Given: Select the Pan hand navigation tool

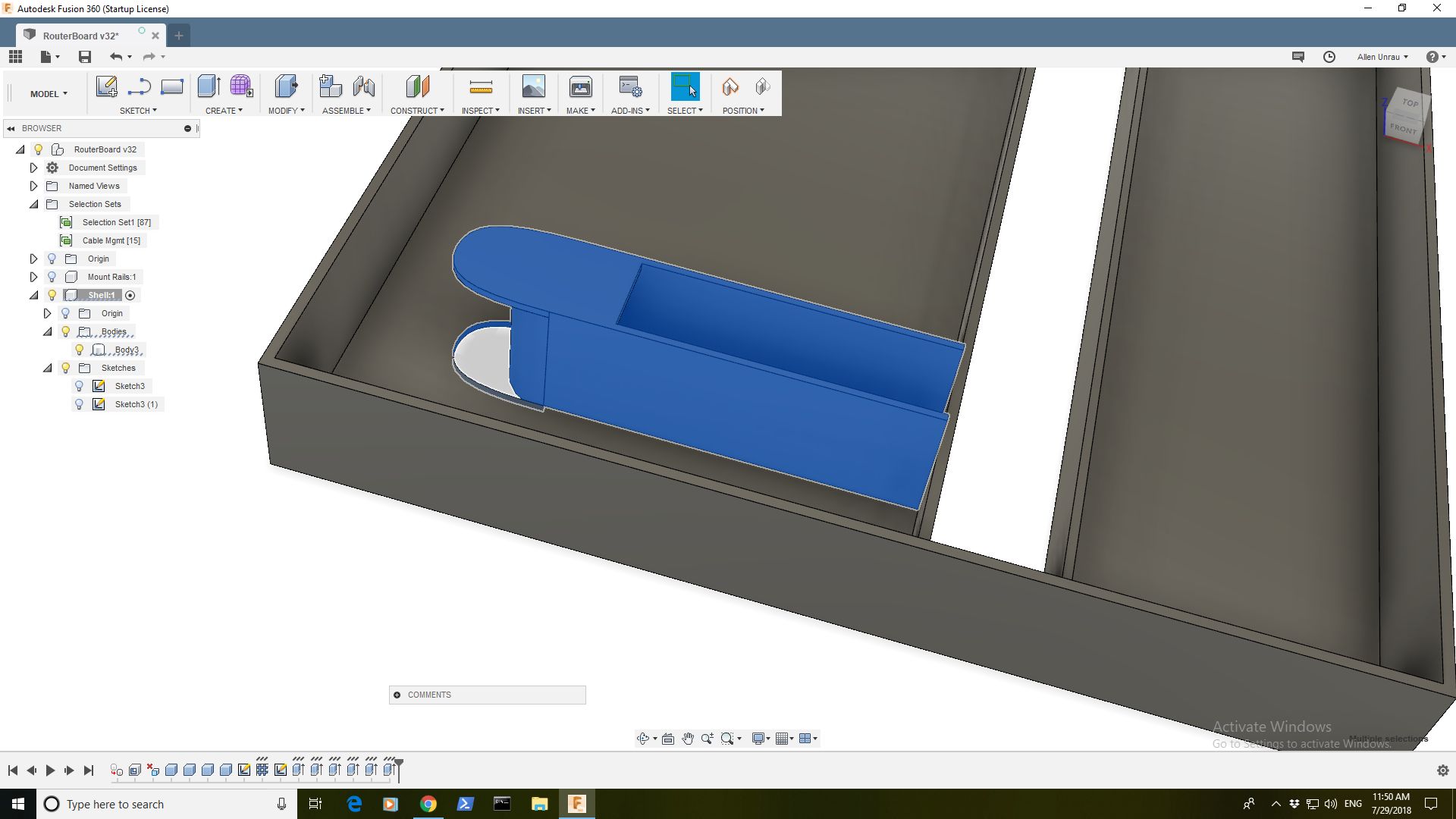Looking at the screenshot, I should tap(688, 739).
